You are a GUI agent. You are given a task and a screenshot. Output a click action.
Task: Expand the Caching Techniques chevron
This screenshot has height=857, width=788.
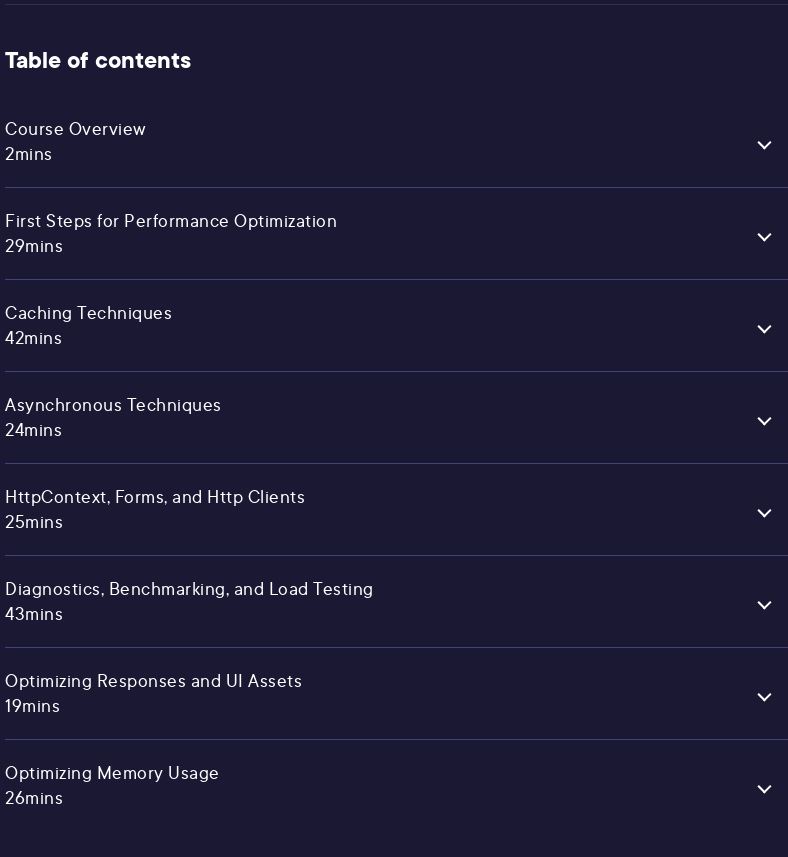pos(764,328)
